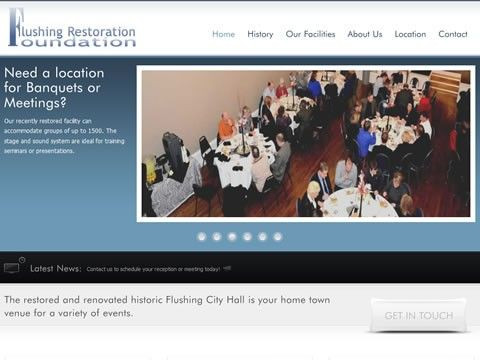Viewport: 480px width, 360px height.
Task: Select the third slideshow pagination dot
Action: click(x=232, y=237)
